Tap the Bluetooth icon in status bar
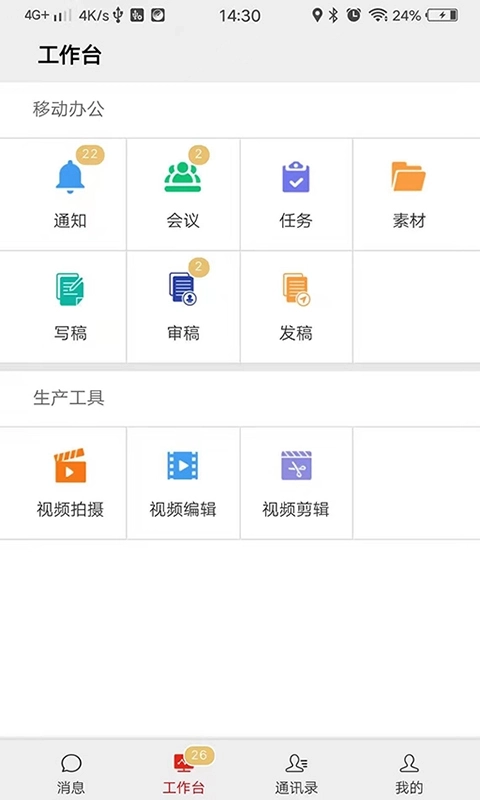This screenshot has width=480, height=800. click(333, 15)
